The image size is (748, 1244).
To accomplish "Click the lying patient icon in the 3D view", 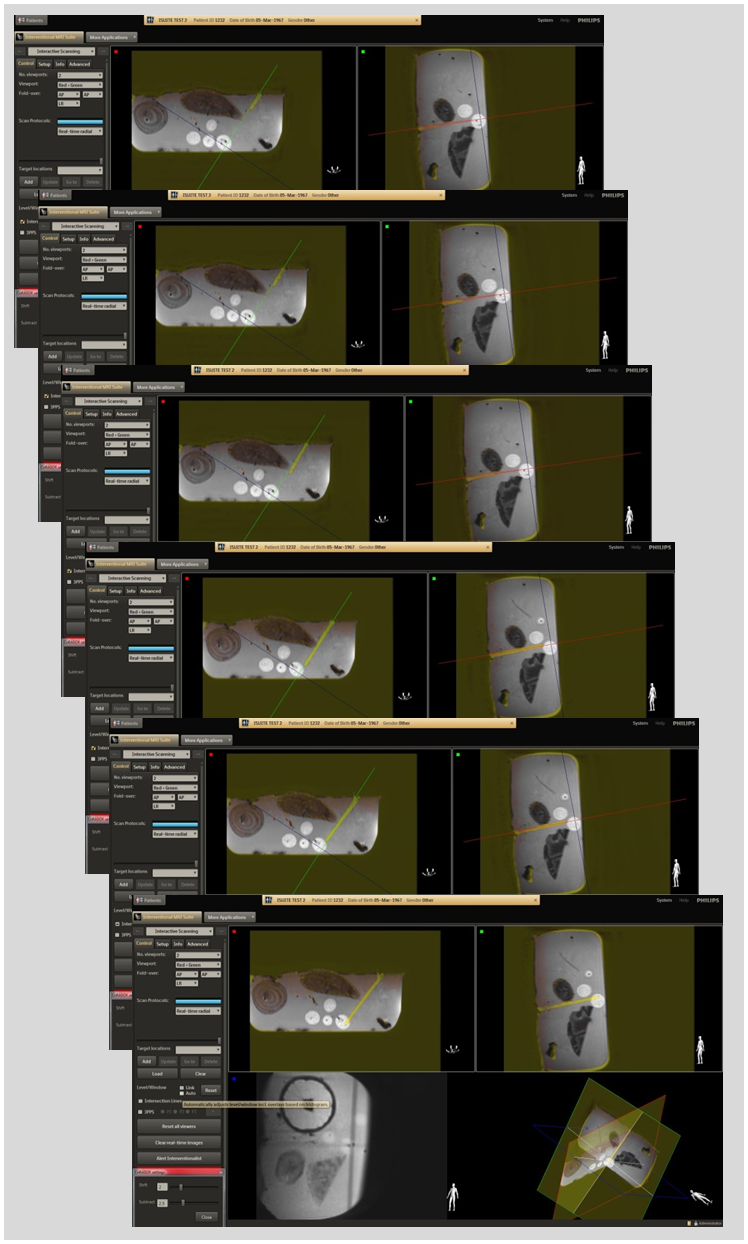I will tap(701, 1197).
